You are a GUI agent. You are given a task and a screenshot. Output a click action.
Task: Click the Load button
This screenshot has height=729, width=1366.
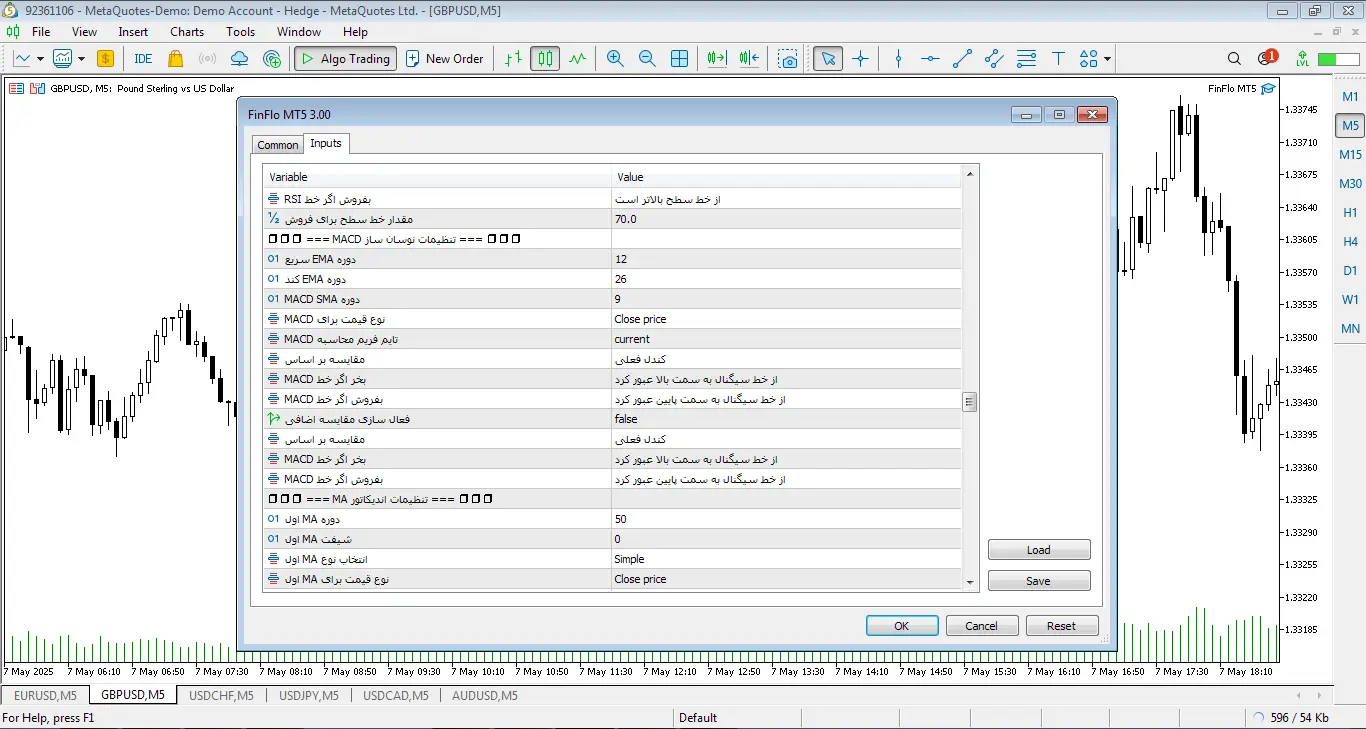tap(1039, 550)
